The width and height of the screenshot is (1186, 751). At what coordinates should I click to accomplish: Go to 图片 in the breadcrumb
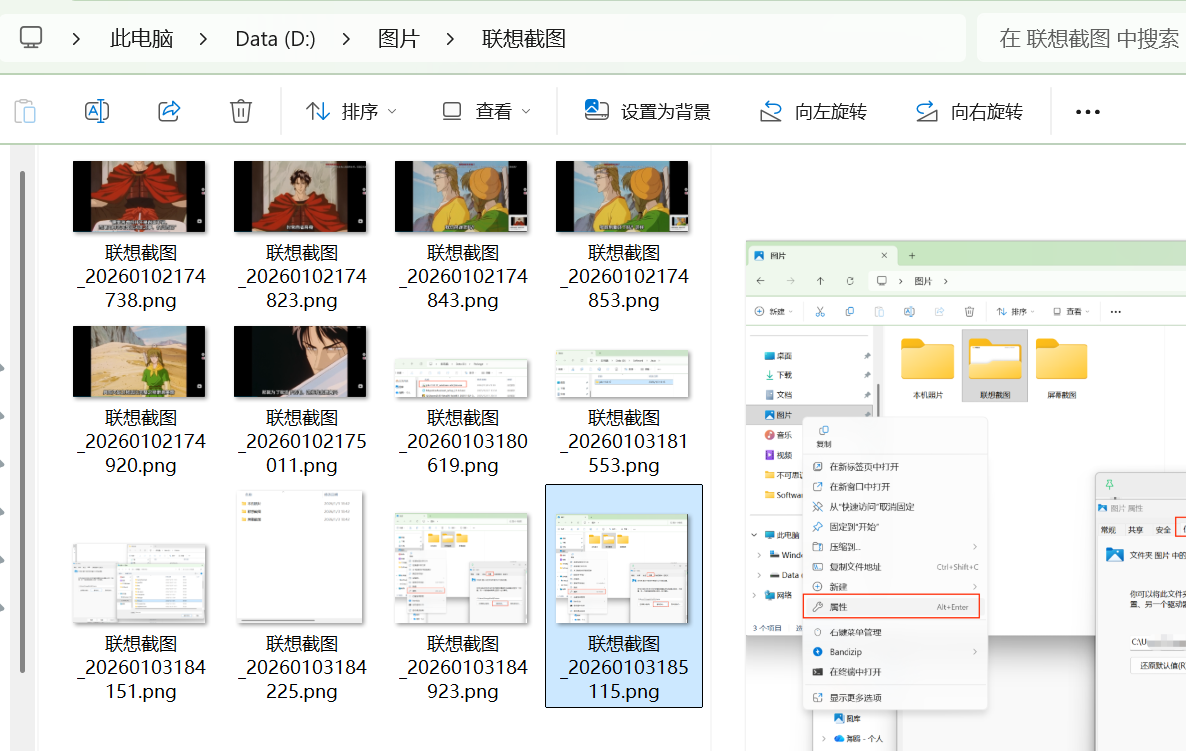click(399, 39)
